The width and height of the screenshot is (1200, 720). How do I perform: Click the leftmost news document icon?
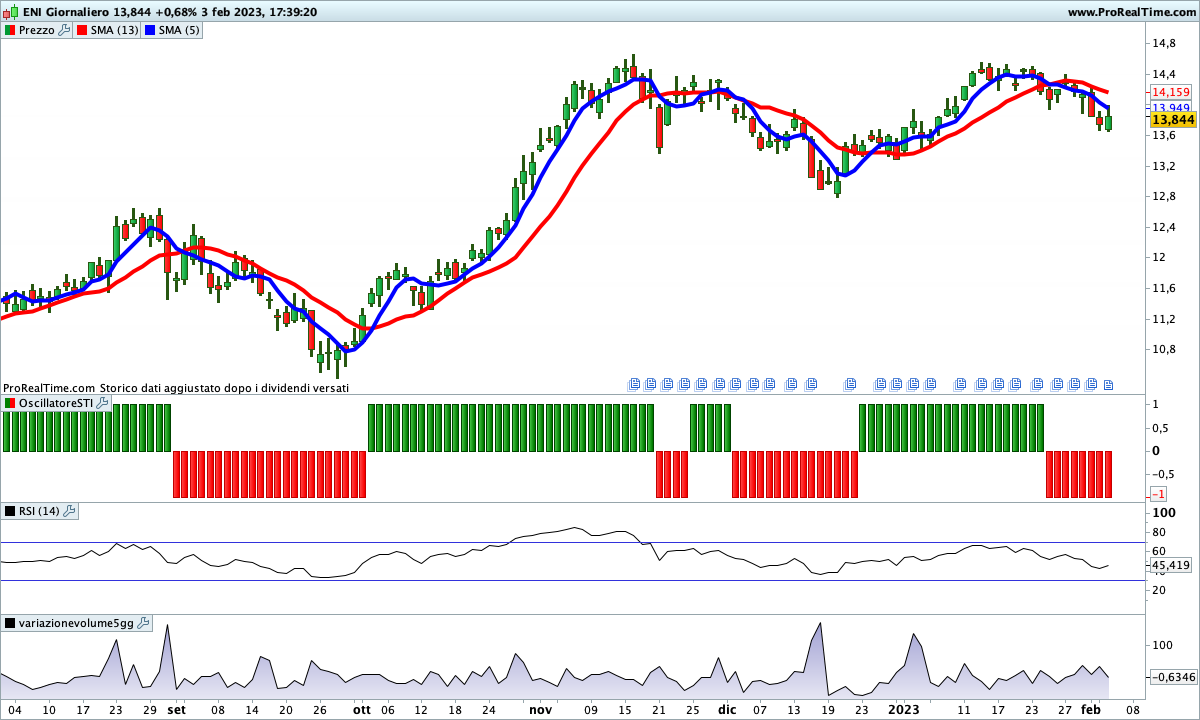pos(633,383)
